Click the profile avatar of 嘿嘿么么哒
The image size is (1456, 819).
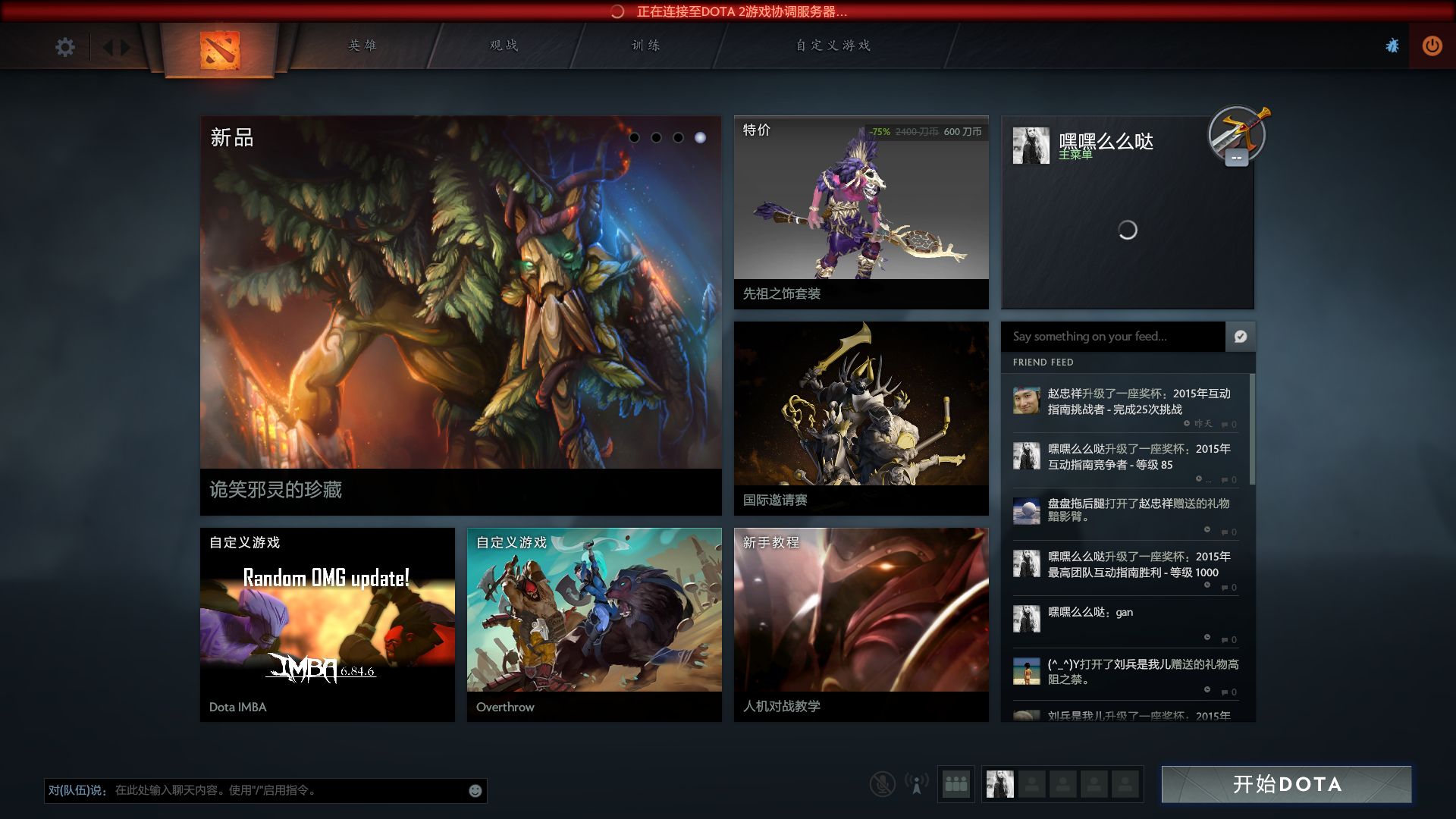click(1031, 146)
